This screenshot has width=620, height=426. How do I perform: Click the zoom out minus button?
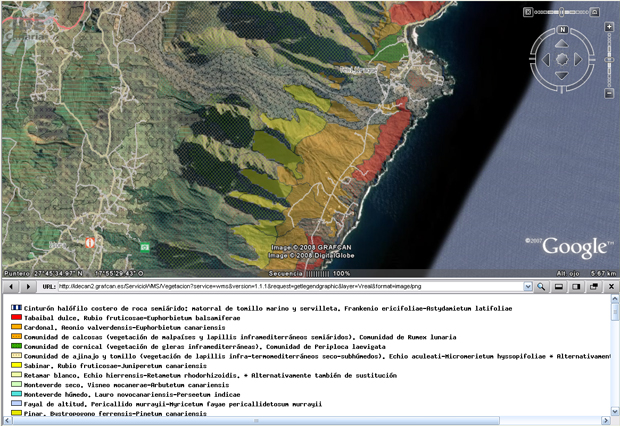[609, 94]
